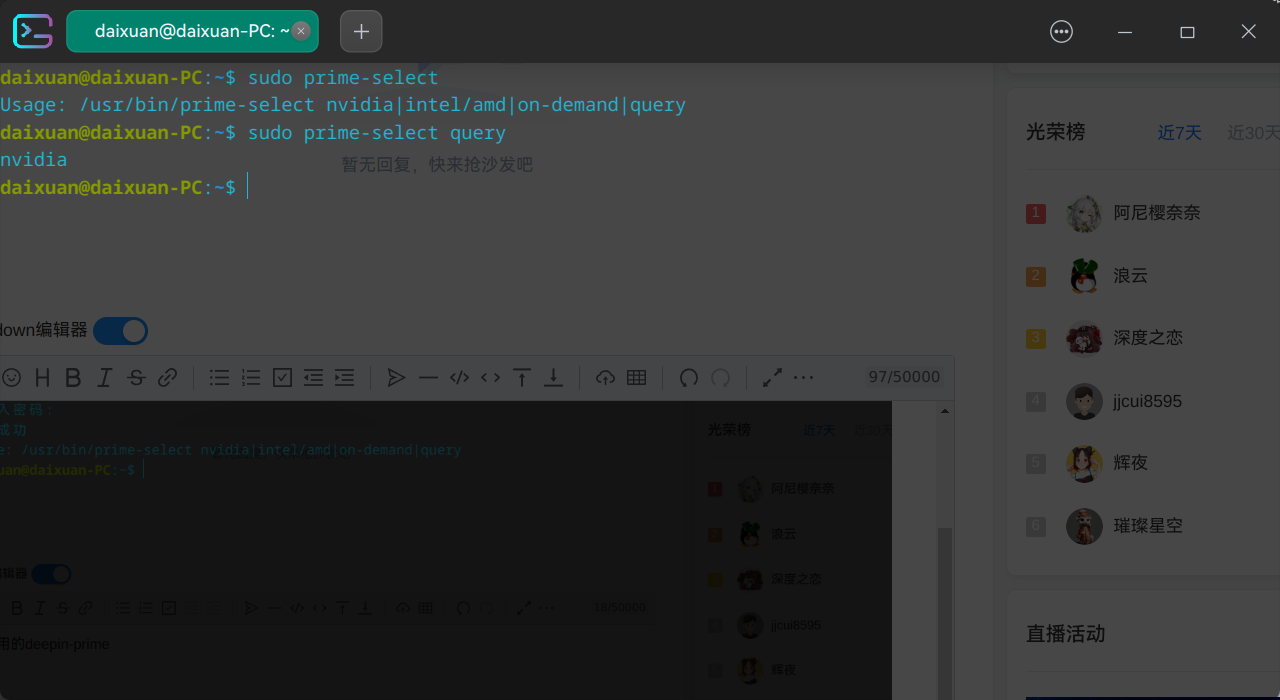Viewport: 1280px width, 700px height.
Task: Open user 辉夜's profile name link
Action: click(x=1131, y=463)
